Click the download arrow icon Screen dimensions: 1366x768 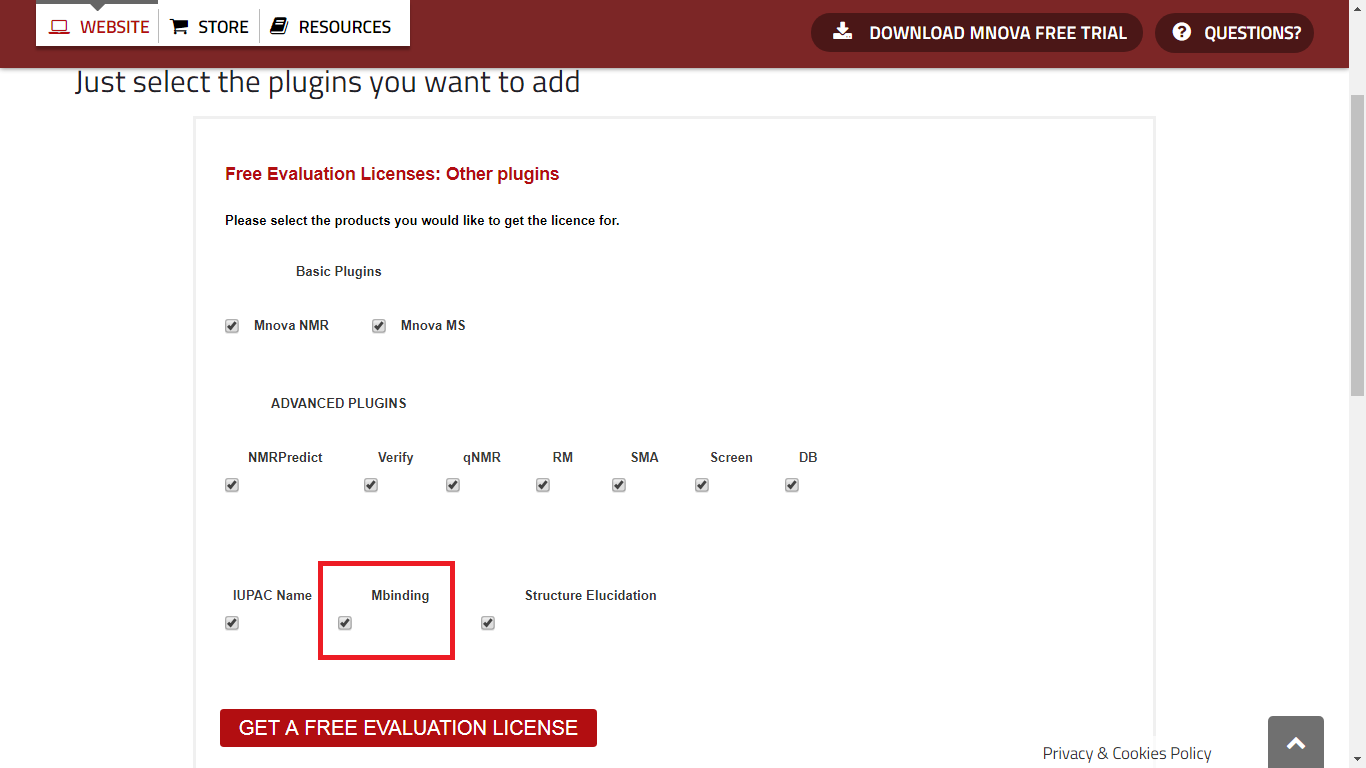[x=843, y=32]
